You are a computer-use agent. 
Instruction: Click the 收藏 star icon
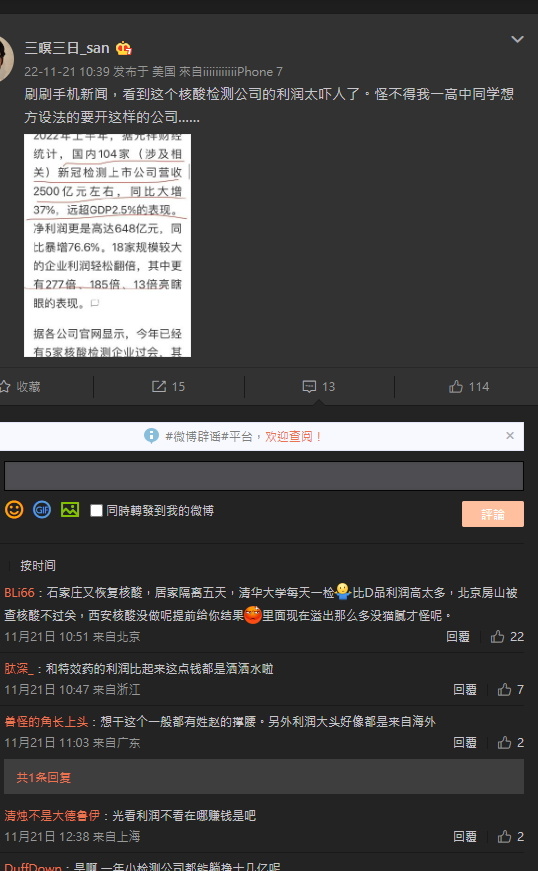click(x=4, y=387)
